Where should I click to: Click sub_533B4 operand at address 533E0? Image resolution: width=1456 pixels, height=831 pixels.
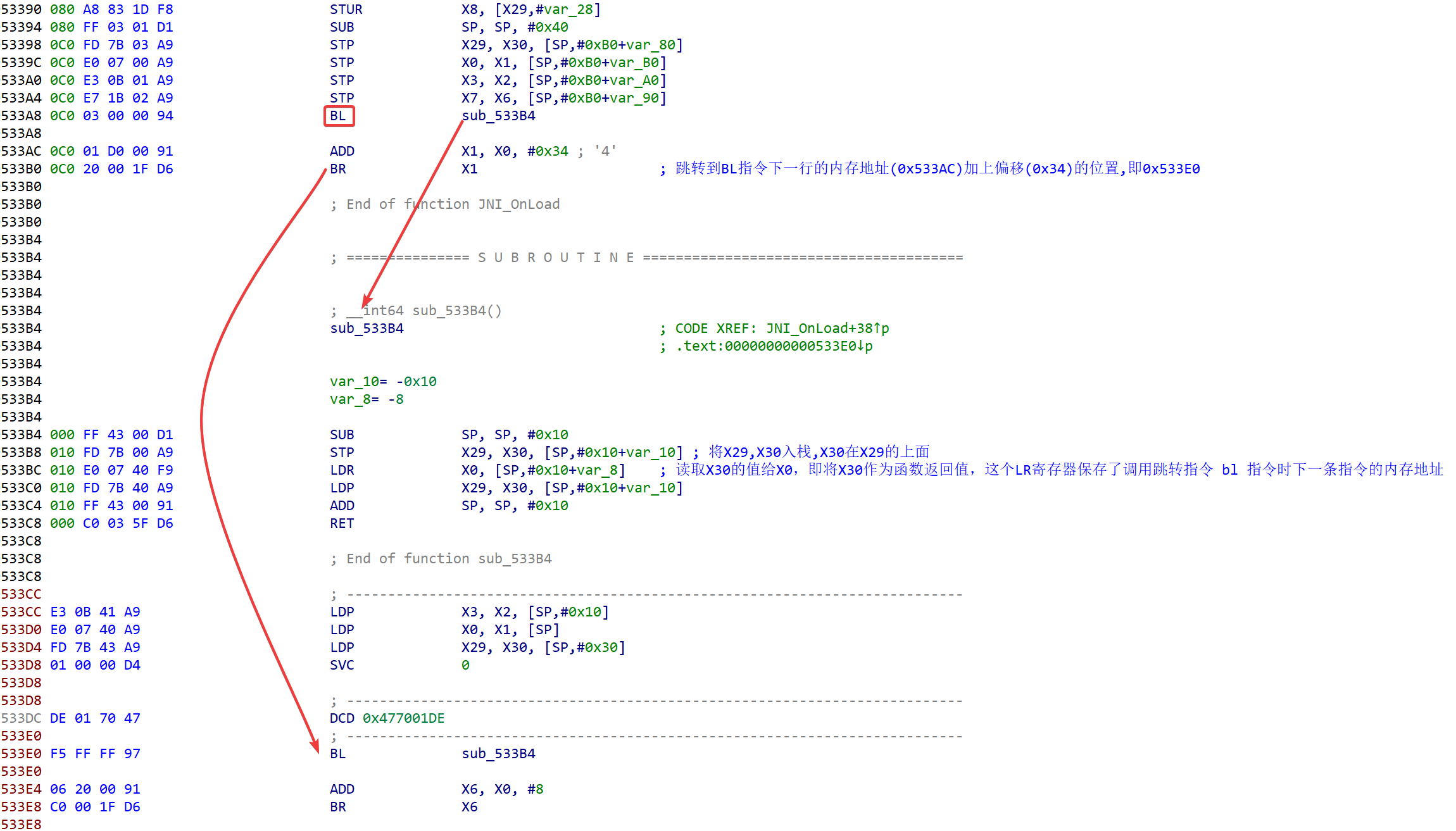coord(499,754)
